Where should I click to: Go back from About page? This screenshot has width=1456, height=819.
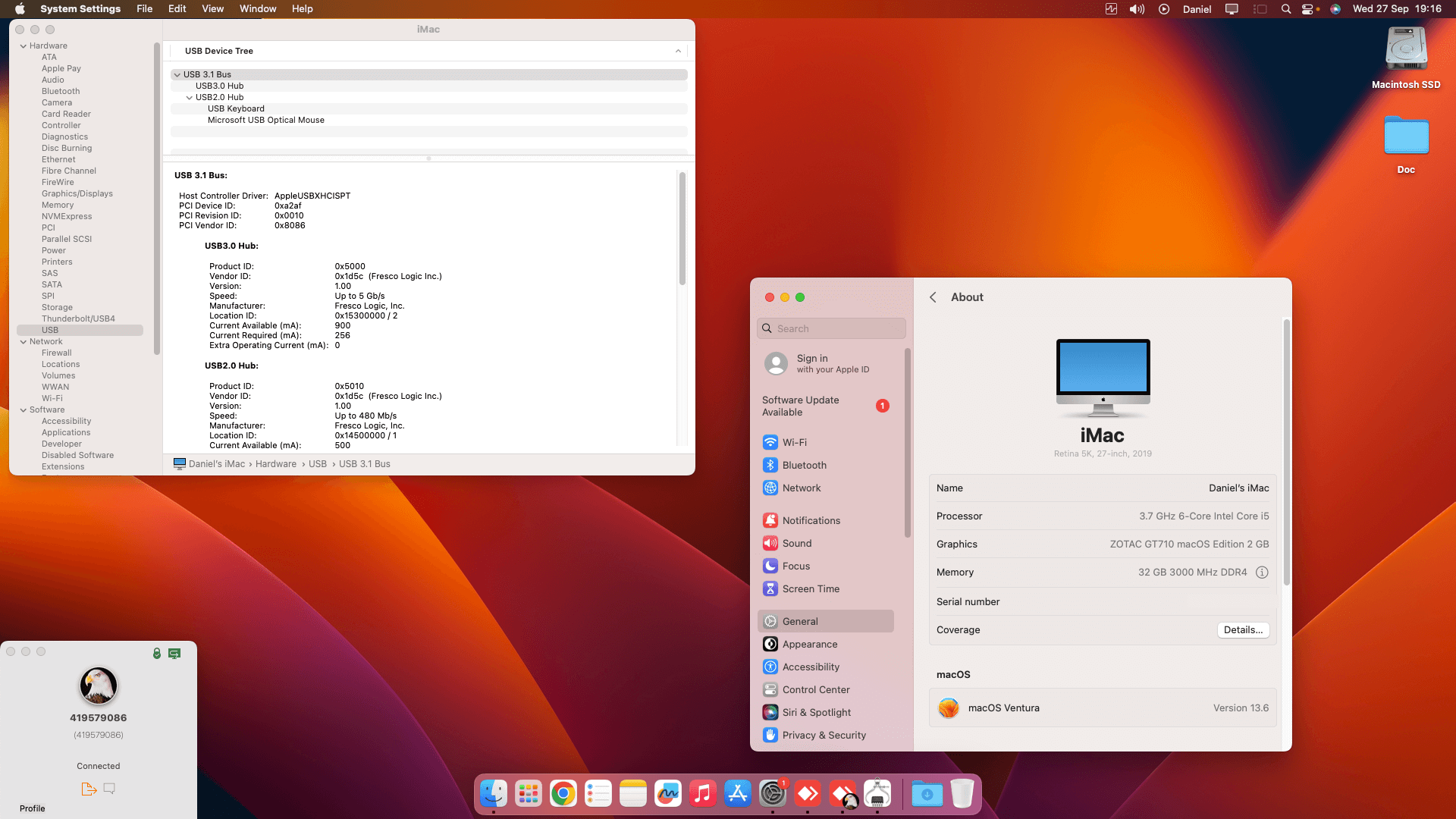pos(933,297)
